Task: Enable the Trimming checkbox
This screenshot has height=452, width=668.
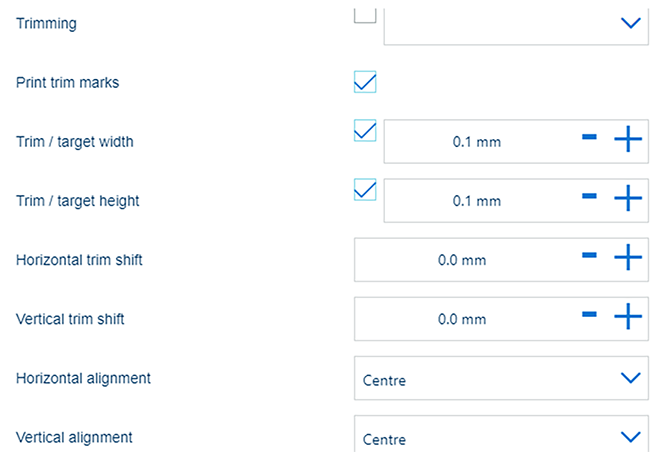Action: [365, 13]
